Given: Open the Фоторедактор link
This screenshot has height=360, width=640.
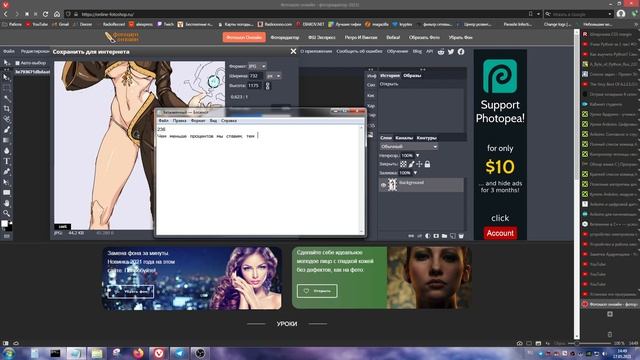Looking at the screenshot, I should point(285,37).
